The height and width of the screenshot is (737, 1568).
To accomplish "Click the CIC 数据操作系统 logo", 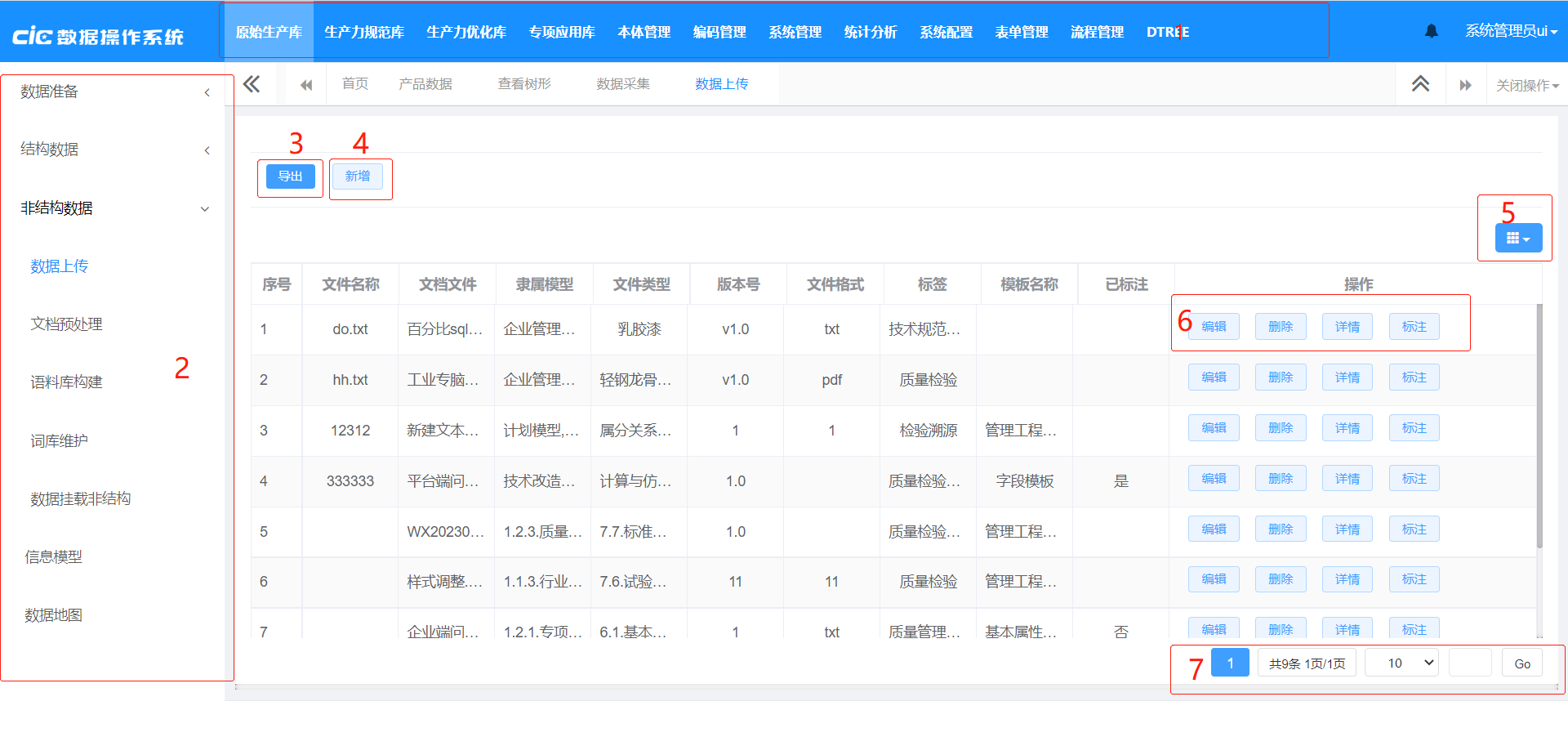I will tap(98, 36).
